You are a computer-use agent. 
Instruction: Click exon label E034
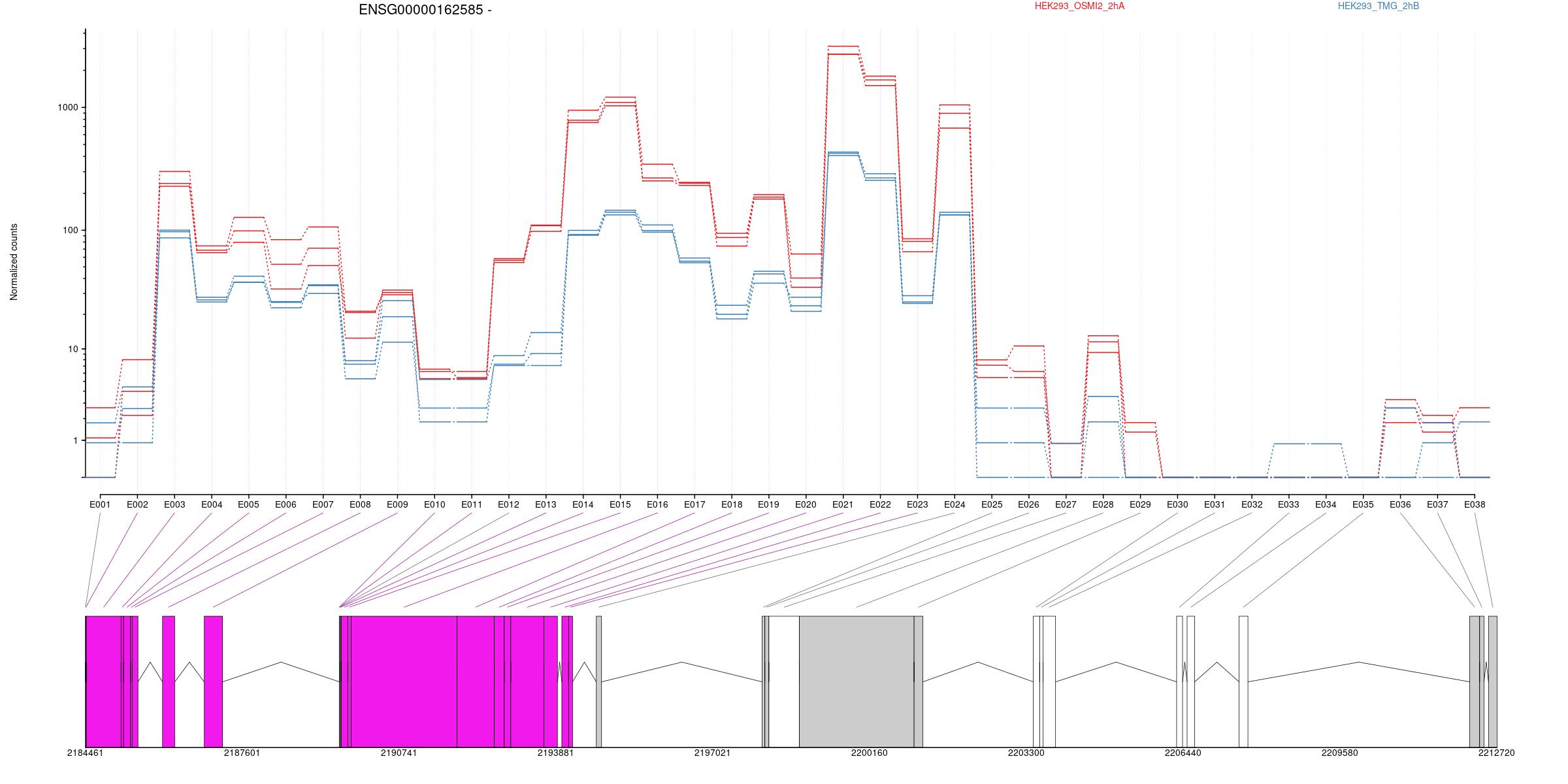tap(1326, 504)
